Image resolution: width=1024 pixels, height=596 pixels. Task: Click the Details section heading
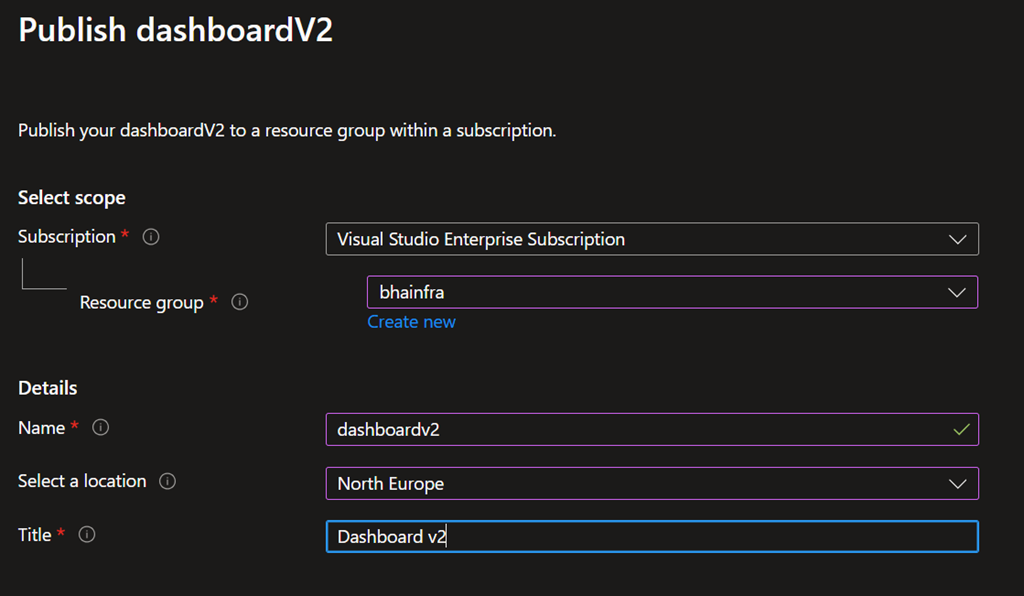pyautogui.click(x=47, y=388)
